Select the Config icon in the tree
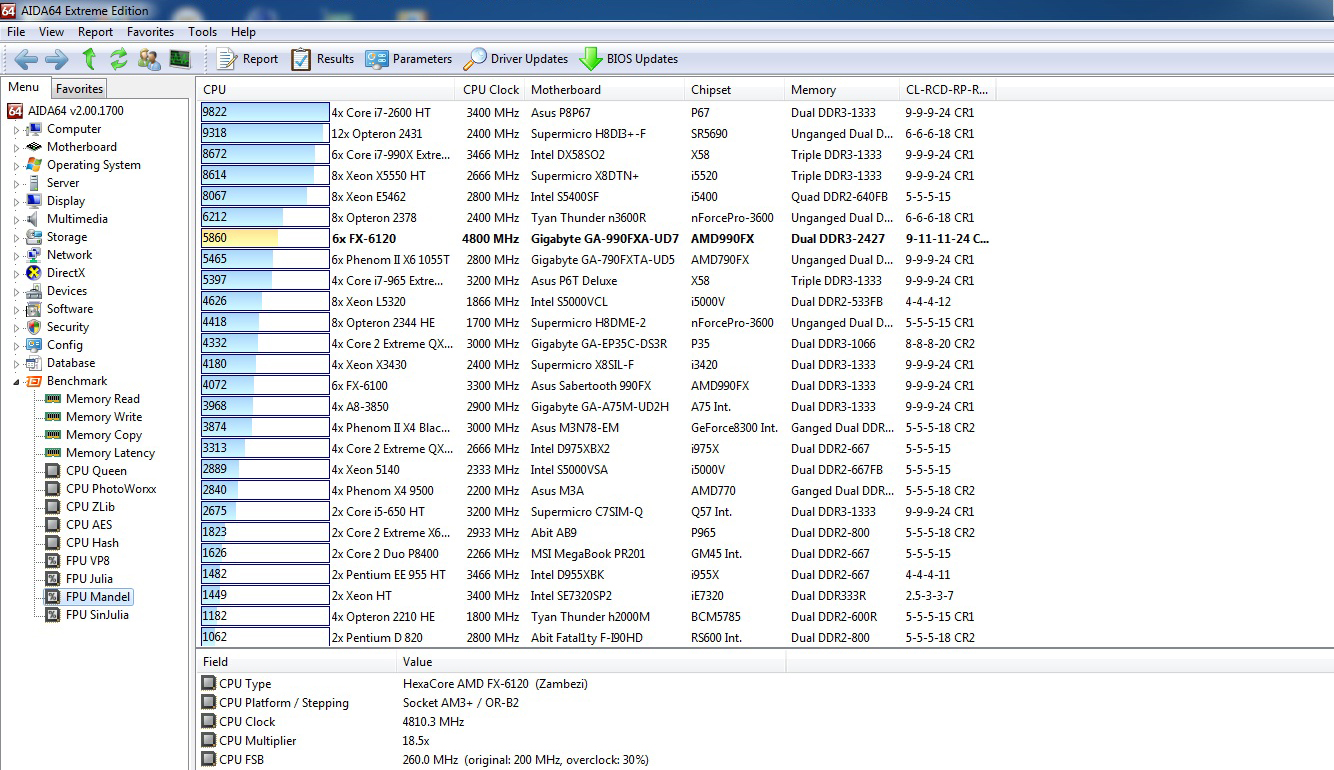 pos(35,345)
